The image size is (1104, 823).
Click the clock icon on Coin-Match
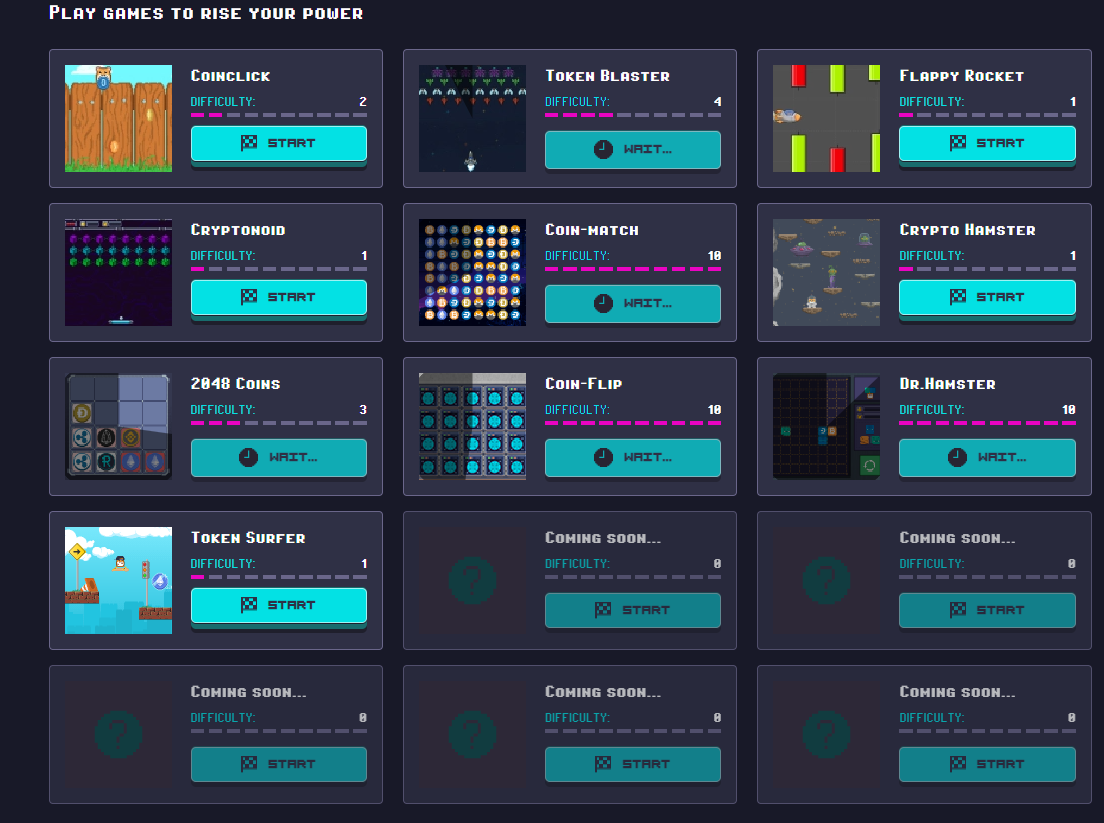coord(603,303)
